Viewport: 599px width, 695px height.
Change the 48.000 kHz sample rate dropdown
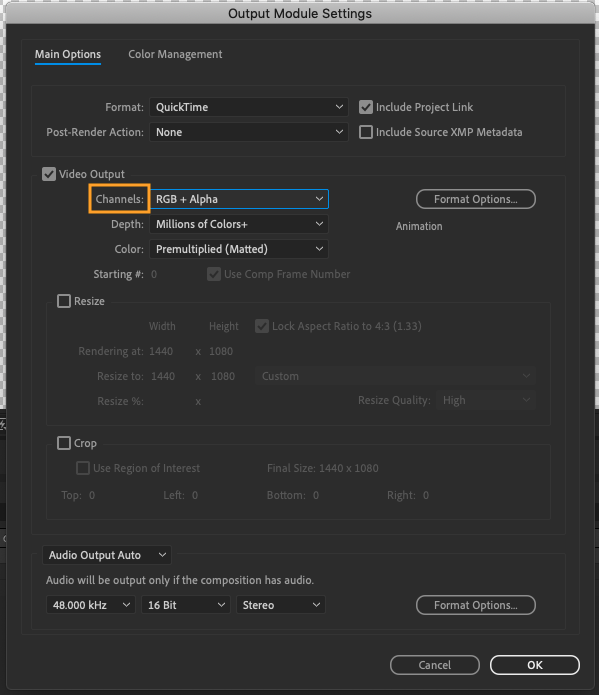pos(90,605)
